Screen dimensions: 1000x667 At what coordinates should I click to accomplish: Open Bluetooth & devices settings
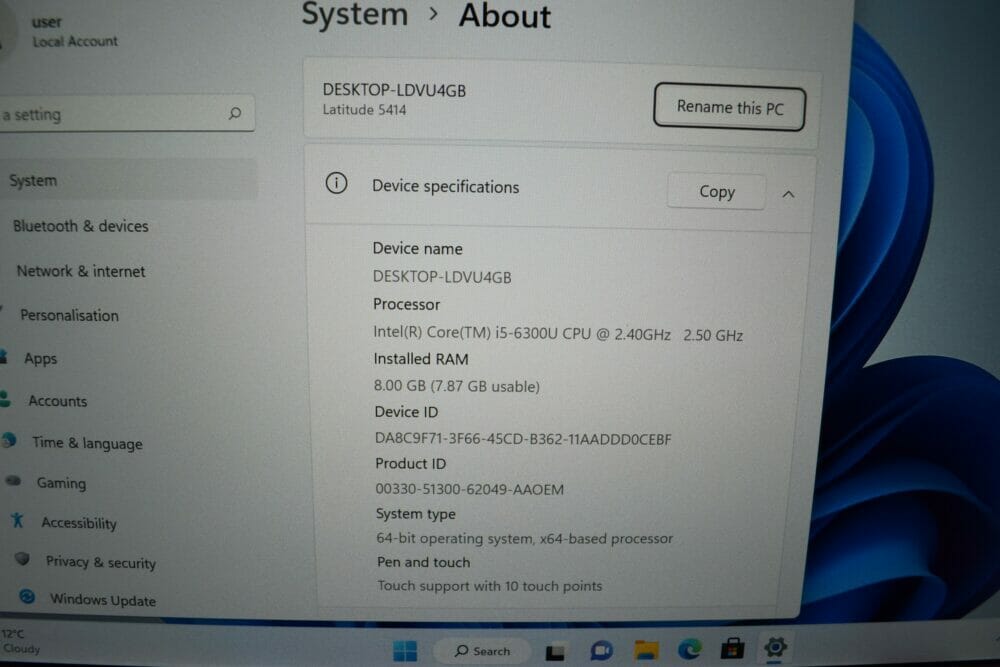pos(80,226)
